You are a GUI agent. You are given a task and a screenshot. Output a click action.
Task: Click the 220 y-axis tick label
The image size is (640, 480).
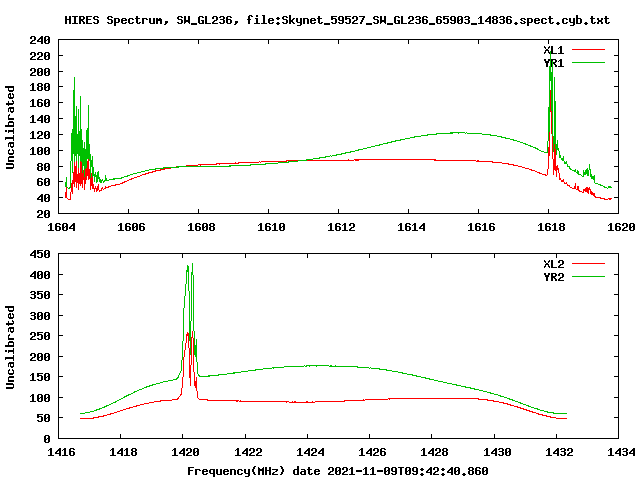(x=40, y=56)
